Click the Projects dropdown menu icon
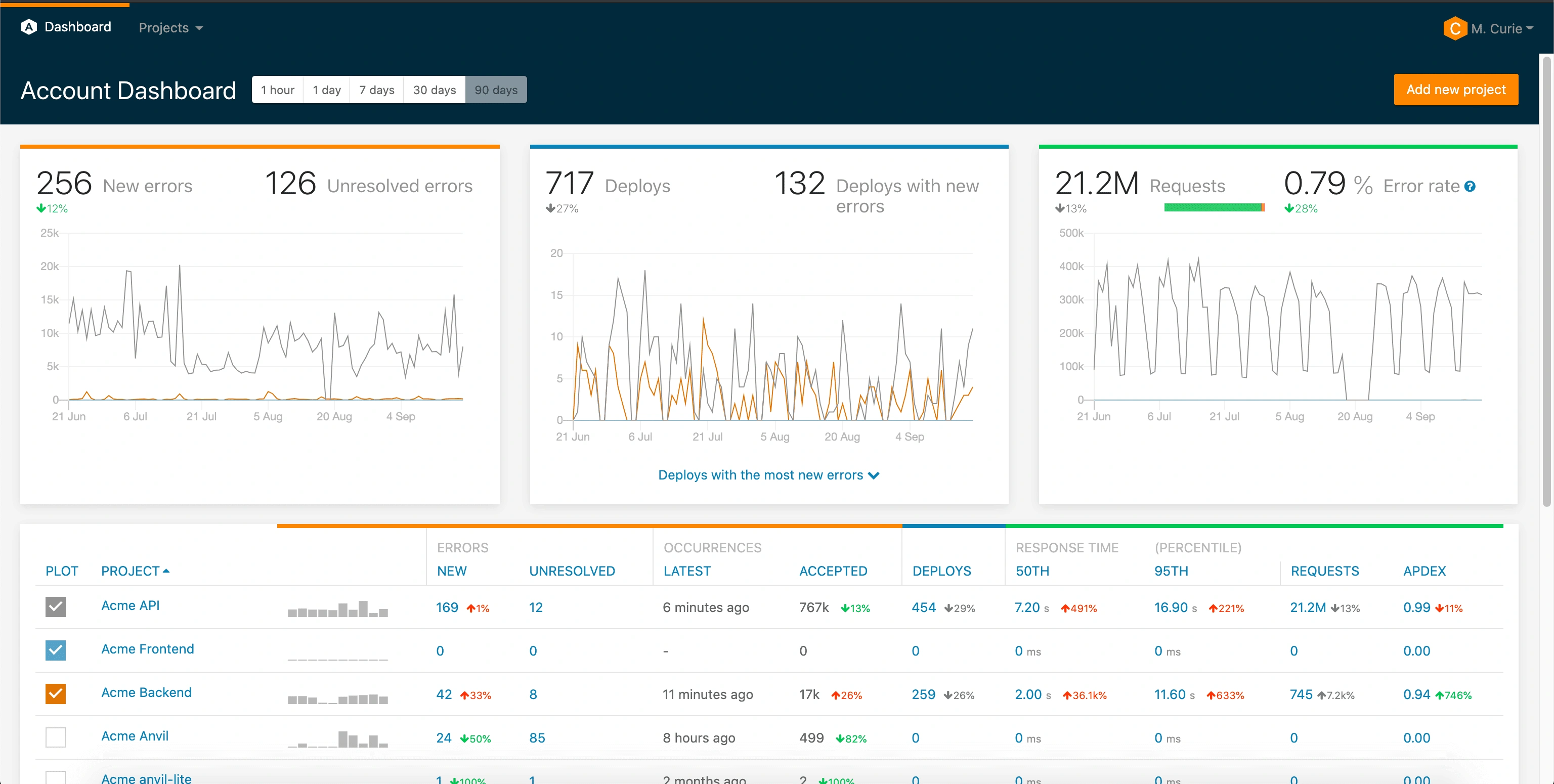Image resolution: width=1554 pixels, height=784 pixels. point(200,27)
